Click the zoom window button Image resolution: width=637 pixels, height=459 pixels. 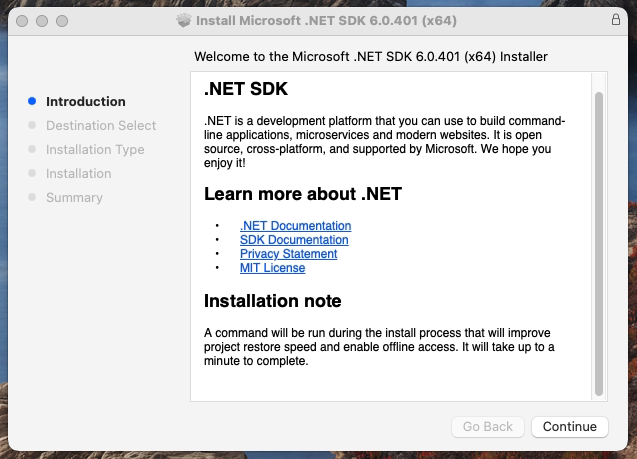(x=62, y=21)
